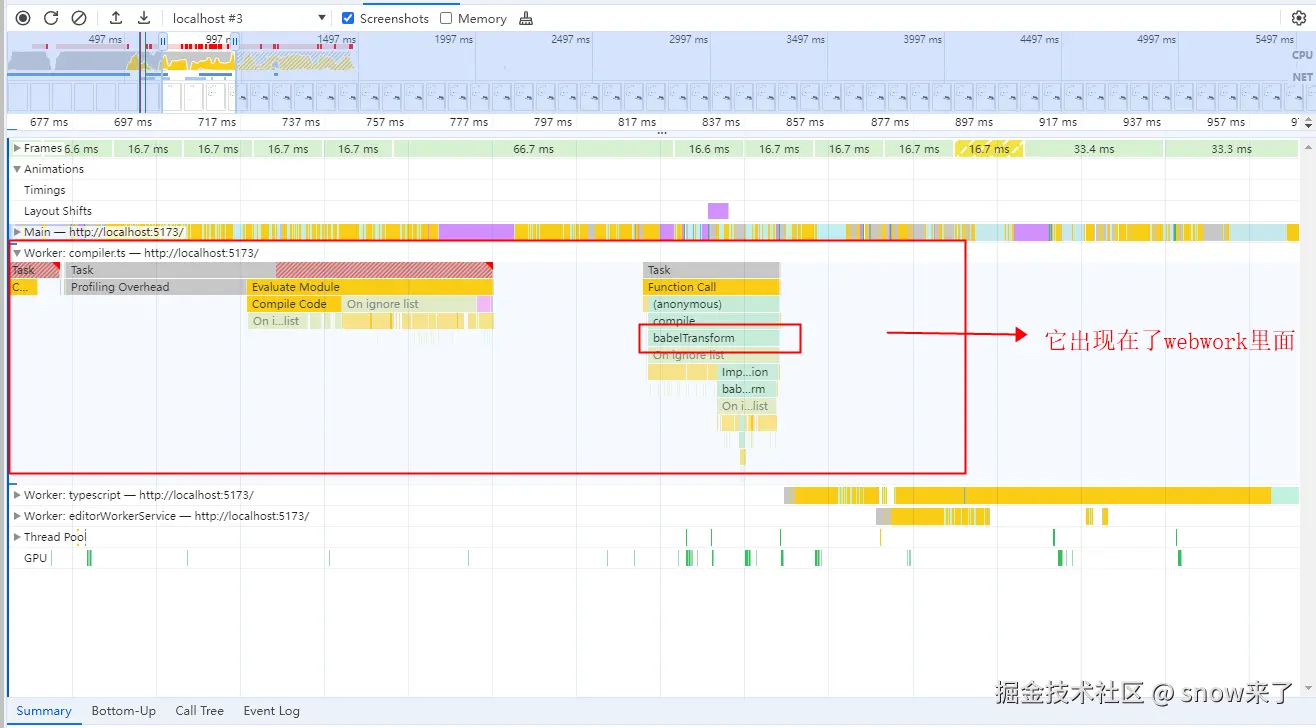Switch to the Summary tab
The width and height of the screenshot is (1316, 728).
pyautogui.click(x=44, y=711)
